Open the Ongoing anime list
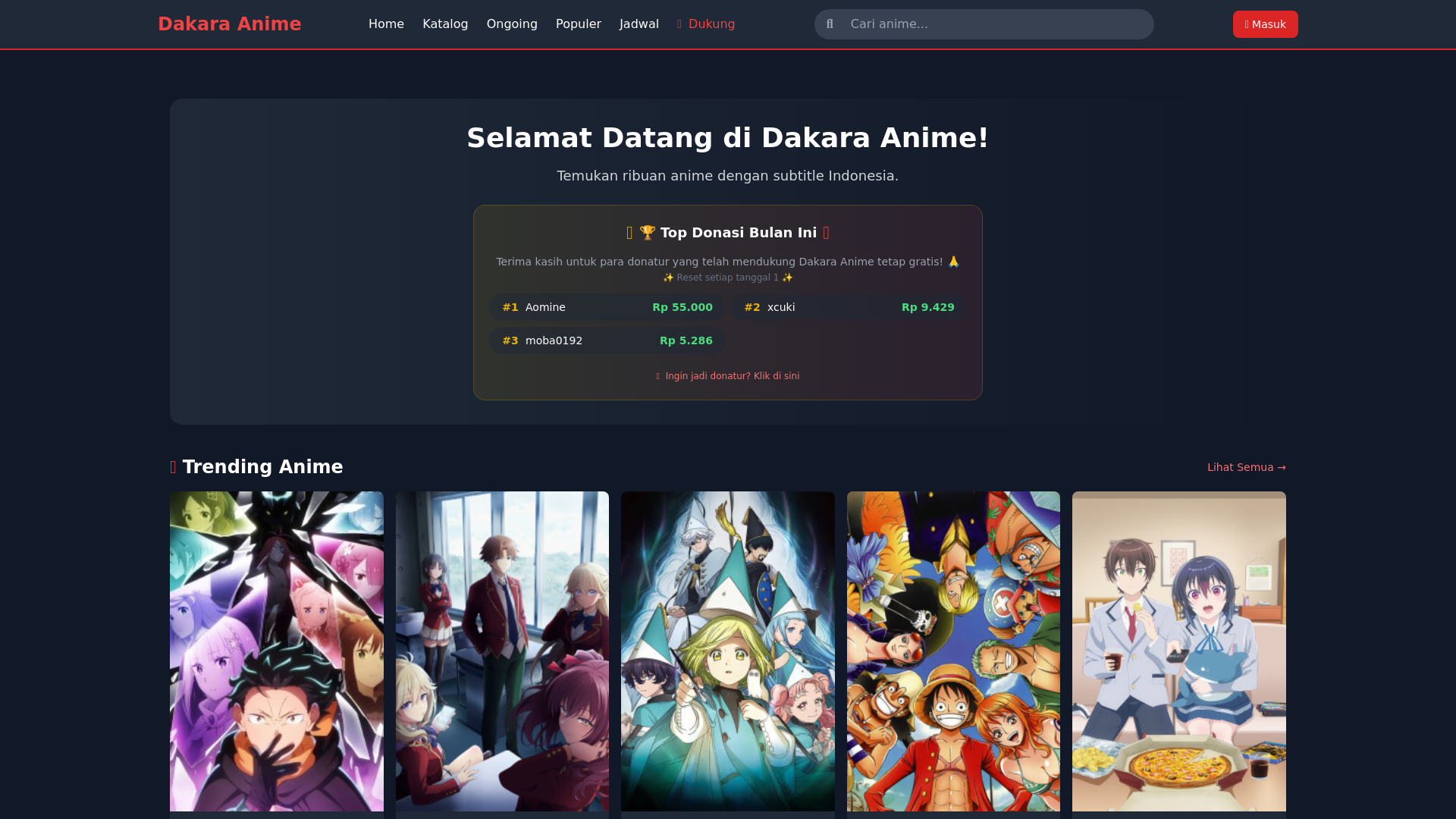This screenshot has width=1456, height=819. (512, 24)
